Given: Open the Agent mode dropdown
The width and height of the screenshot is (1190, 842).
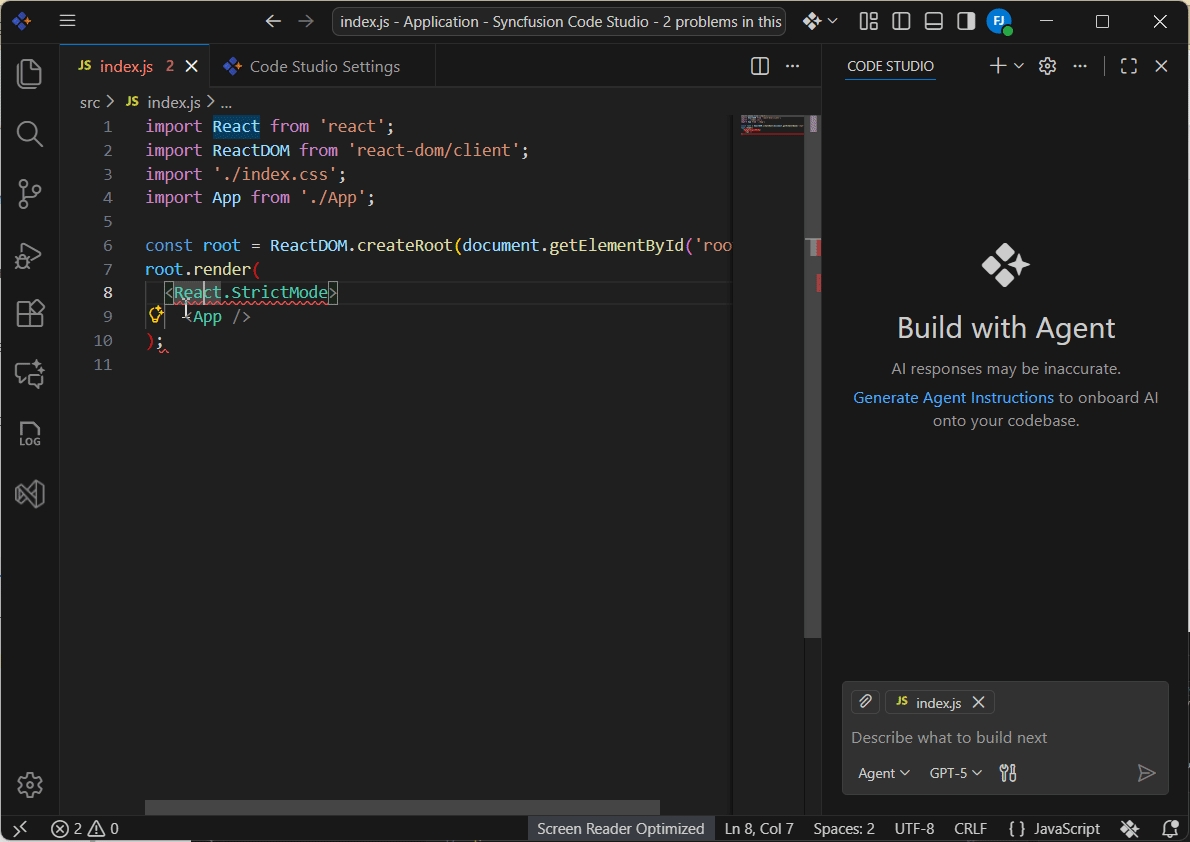Looking at the screenshot, I should (x=884, y=773).
